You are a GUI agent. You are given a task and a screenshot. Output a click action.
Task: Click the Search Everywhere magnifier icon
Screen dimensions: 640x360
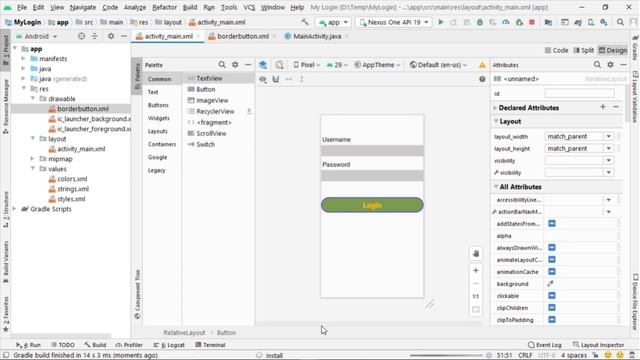[620, 22]
